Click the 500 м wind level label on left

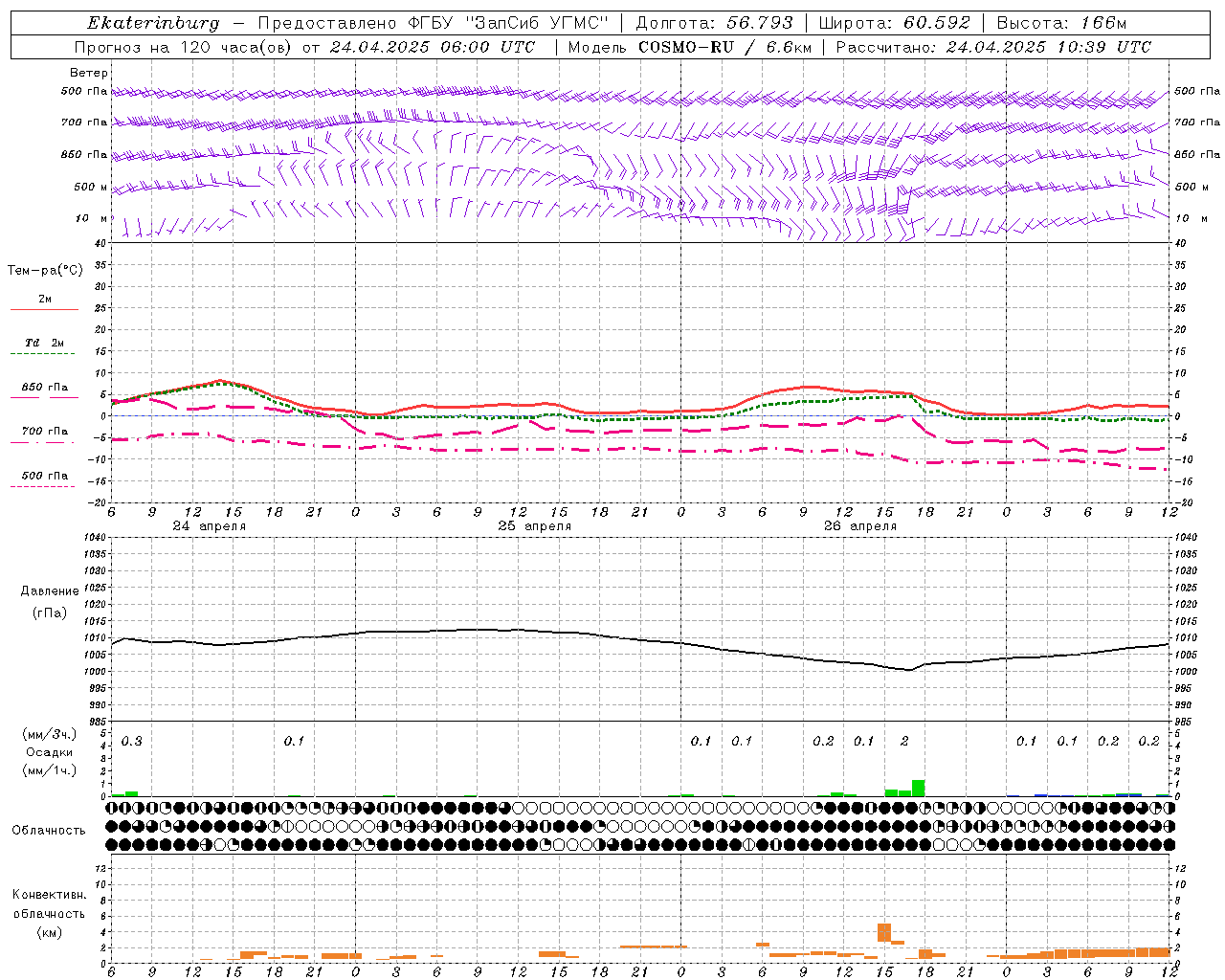(x=92, y=188)
